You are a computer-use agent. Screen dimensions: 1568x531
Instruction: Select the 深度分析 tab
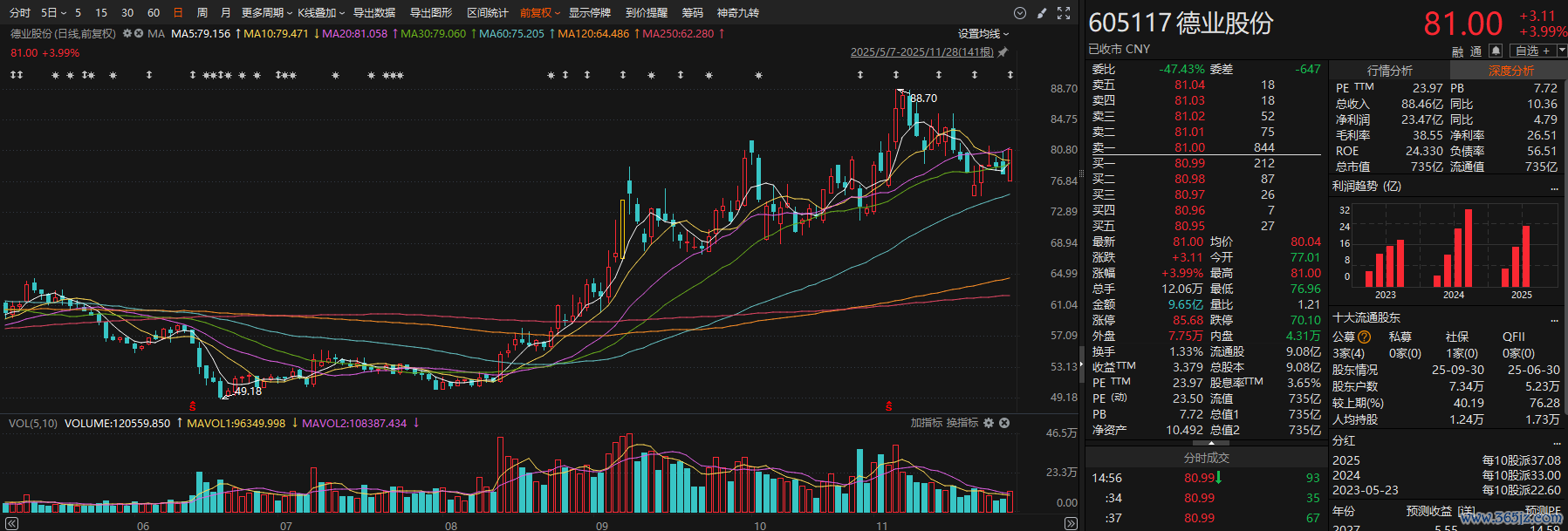point(1510,71)
